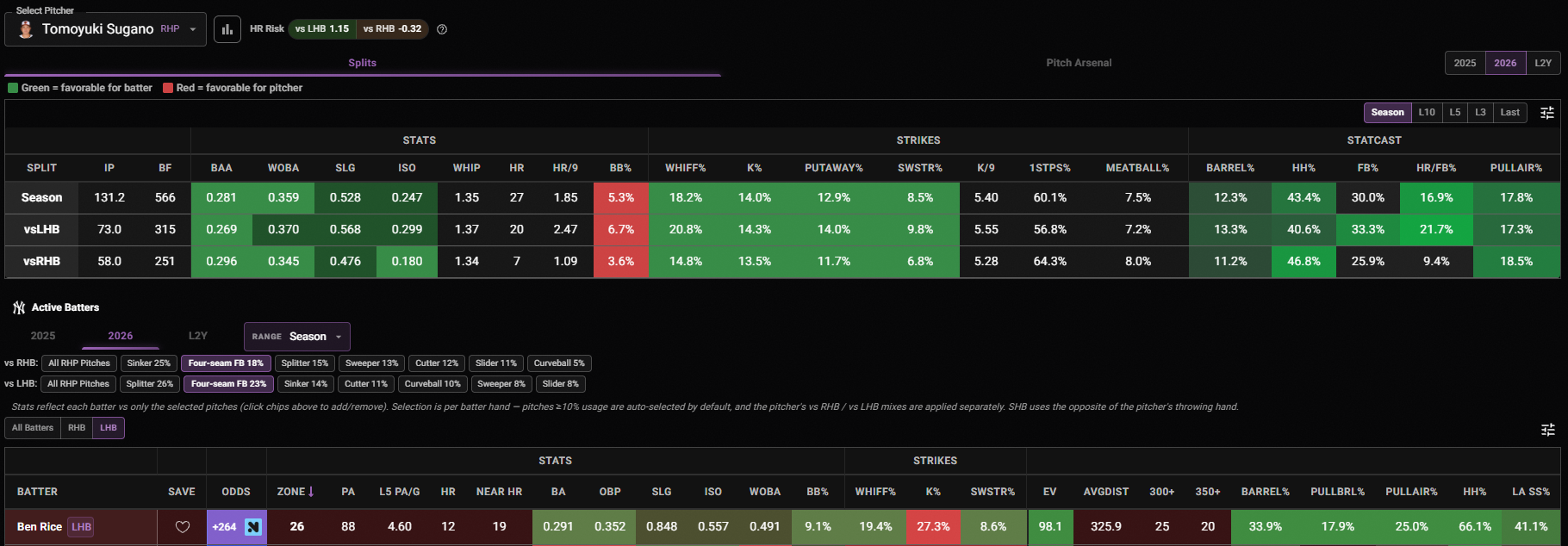Viewport: 1568px width, 546px height.
Task: Click the vs RHB -0.32 HR risk badge
Action: click(392, 29)
